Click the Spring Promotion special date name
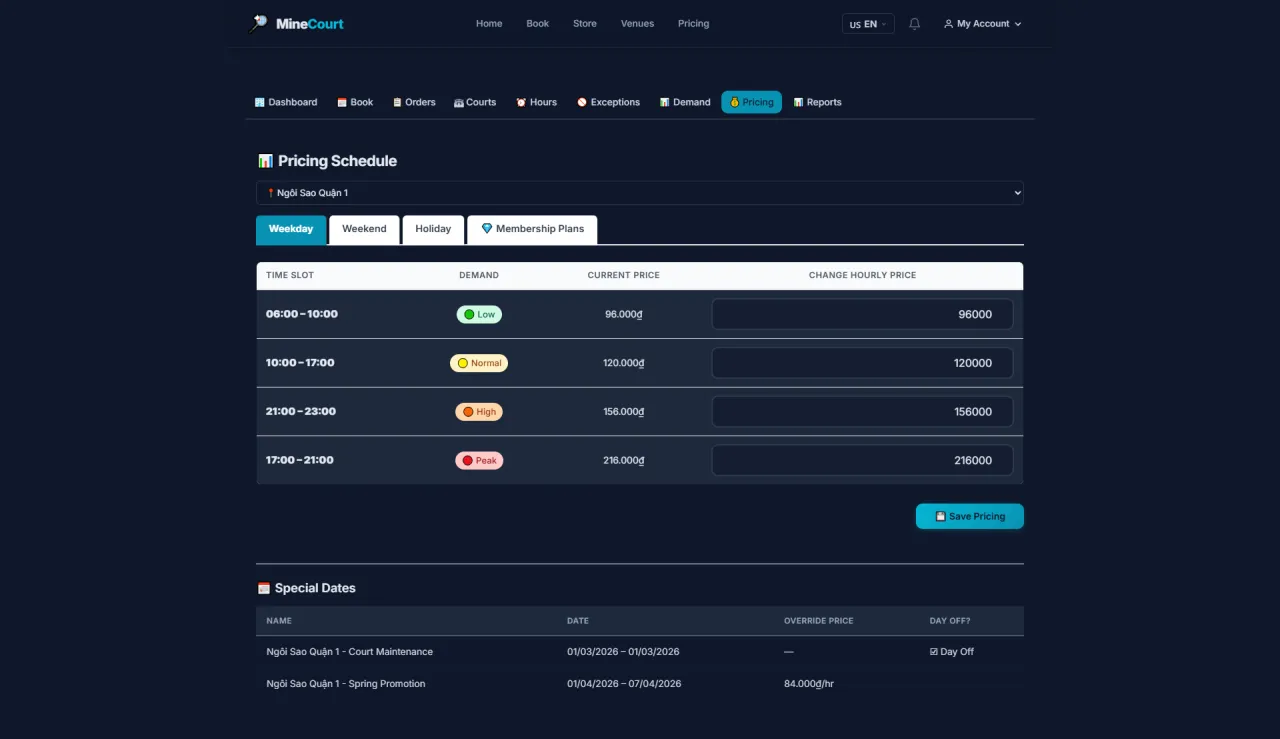The height and width of the screenshot is (739, 1280). pos(346,684)
